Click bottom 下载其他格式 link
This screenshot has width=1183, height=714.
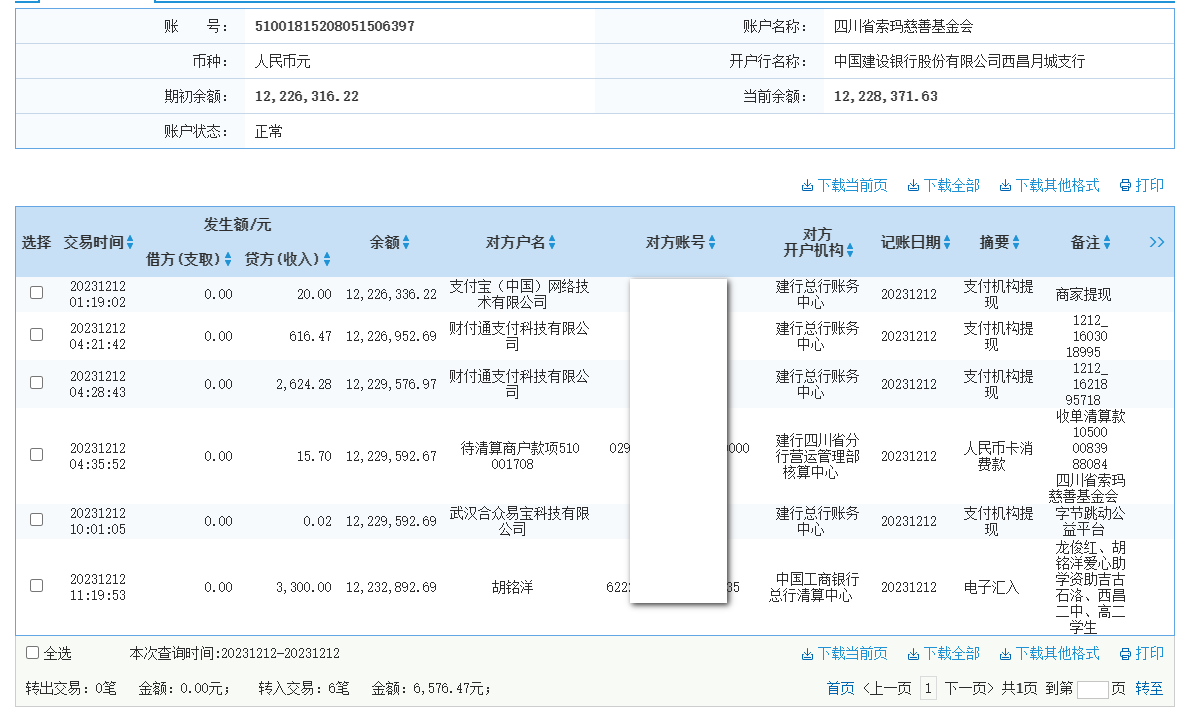pos(1049,654)
